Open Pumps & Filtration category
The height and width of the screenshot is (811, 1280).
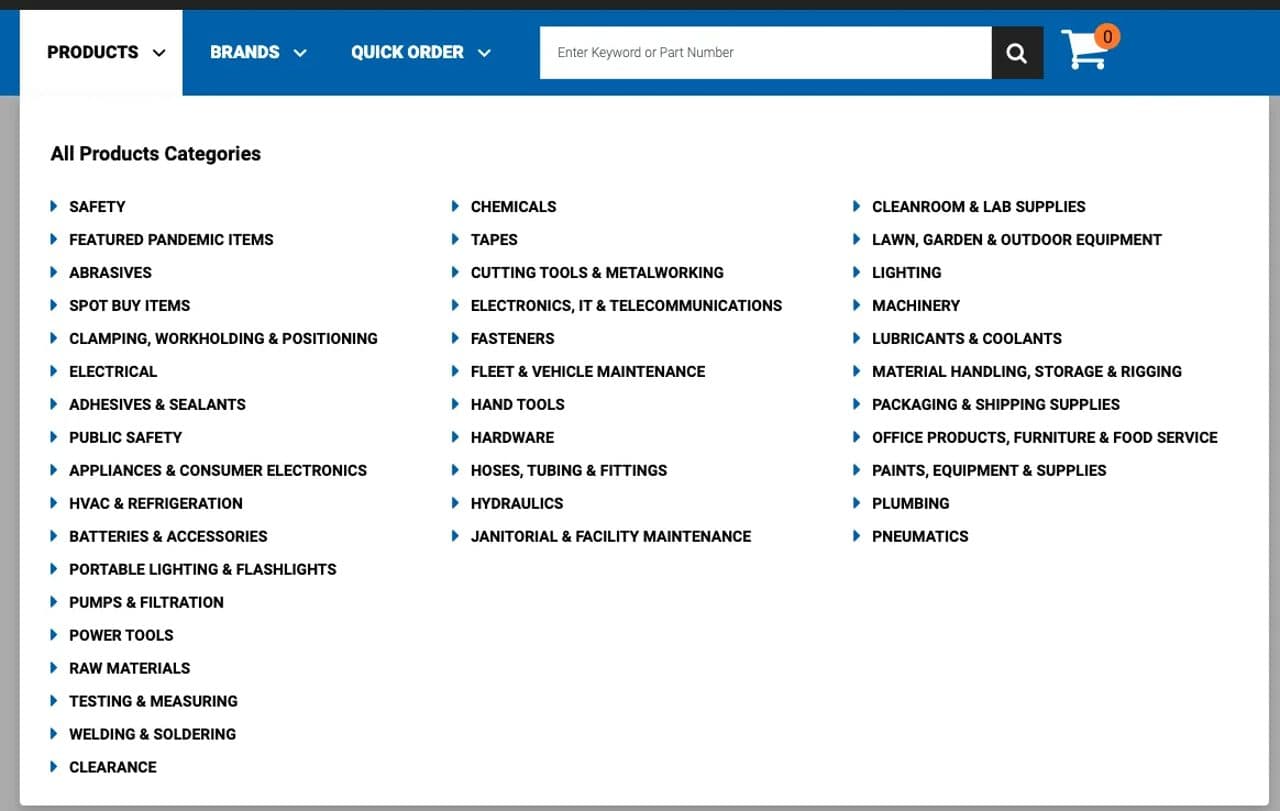click(146, 603)
